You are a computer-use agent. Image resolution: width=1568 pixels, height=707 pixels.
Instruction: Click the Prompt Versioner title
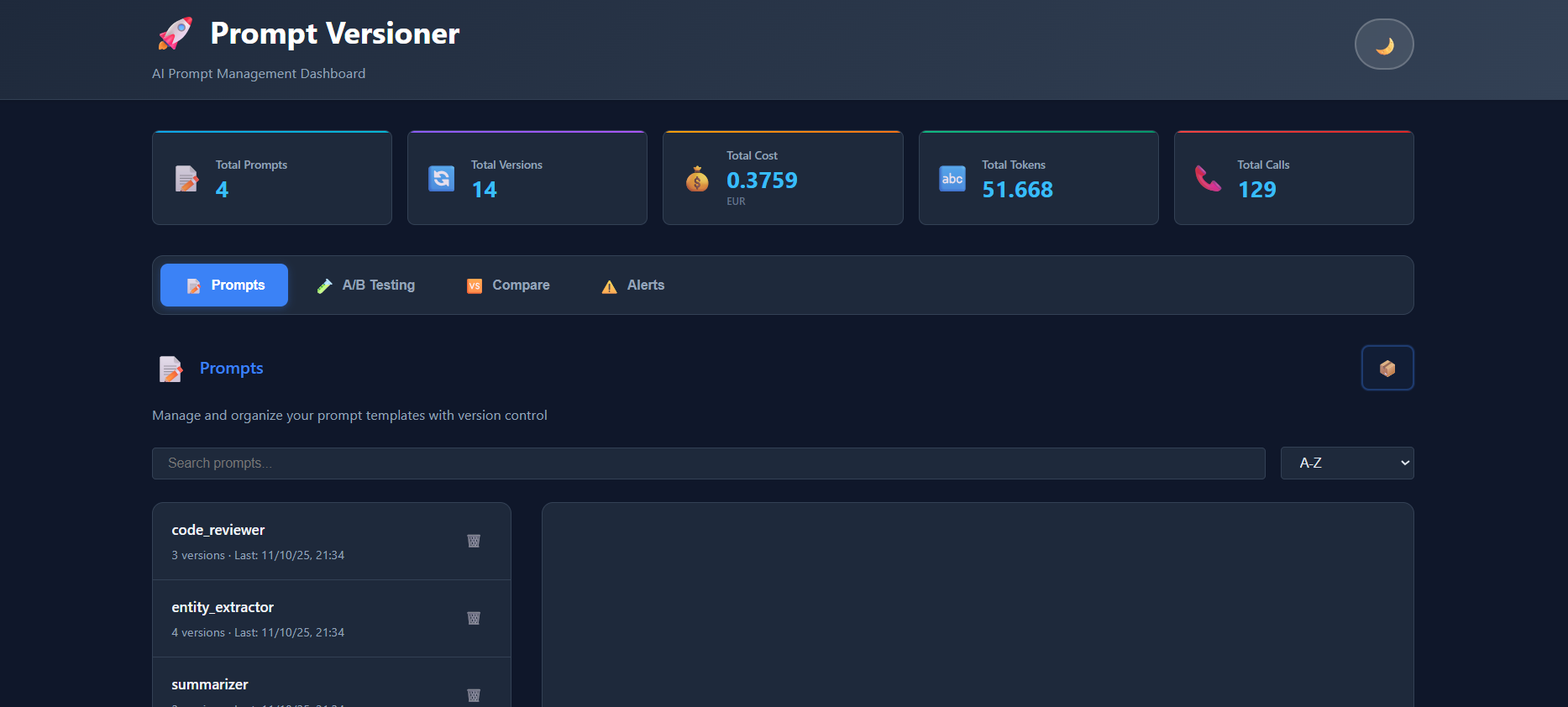point(335,34)
